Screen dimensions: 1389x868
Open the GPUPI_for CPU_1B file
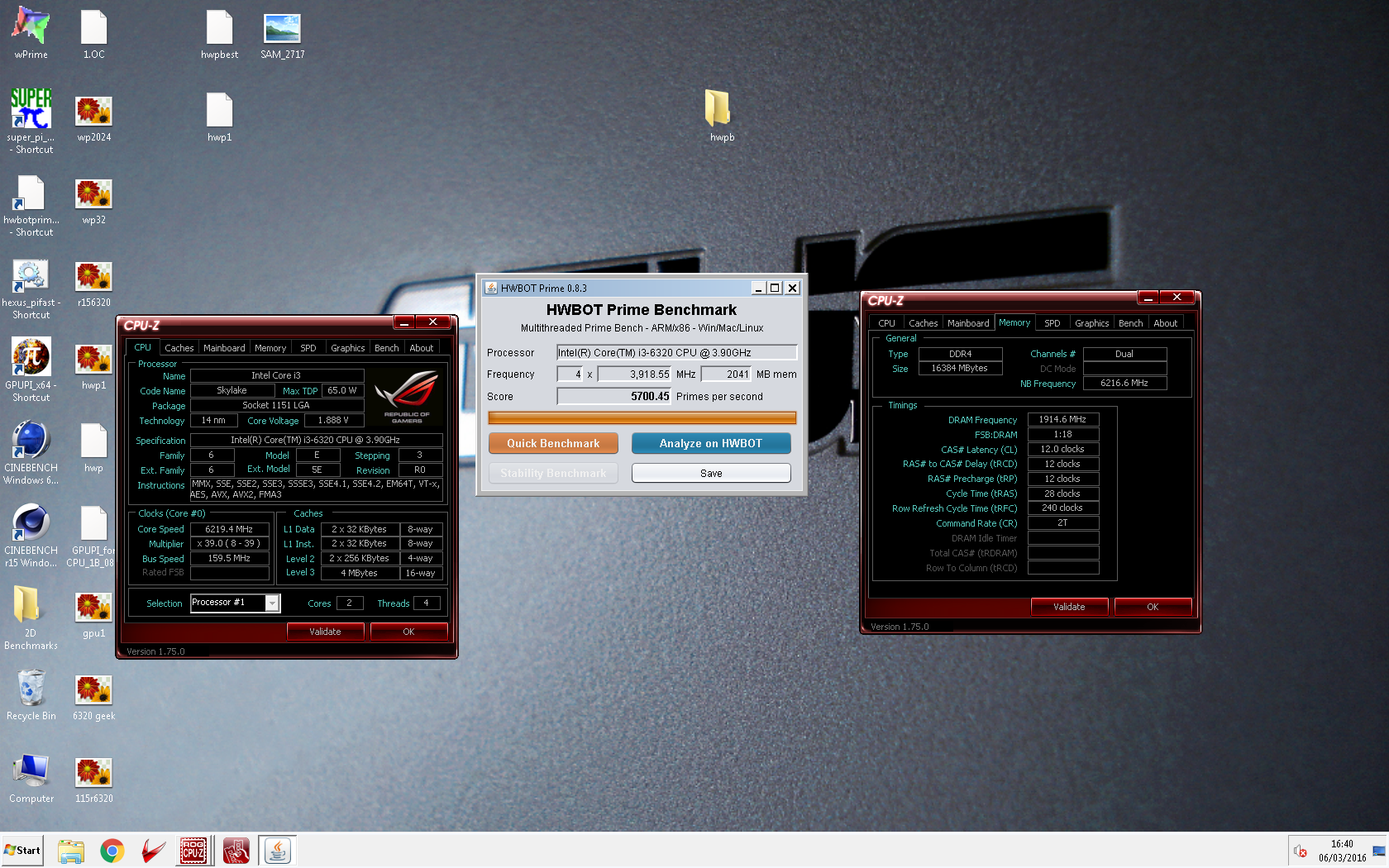(x=93, y=536)
